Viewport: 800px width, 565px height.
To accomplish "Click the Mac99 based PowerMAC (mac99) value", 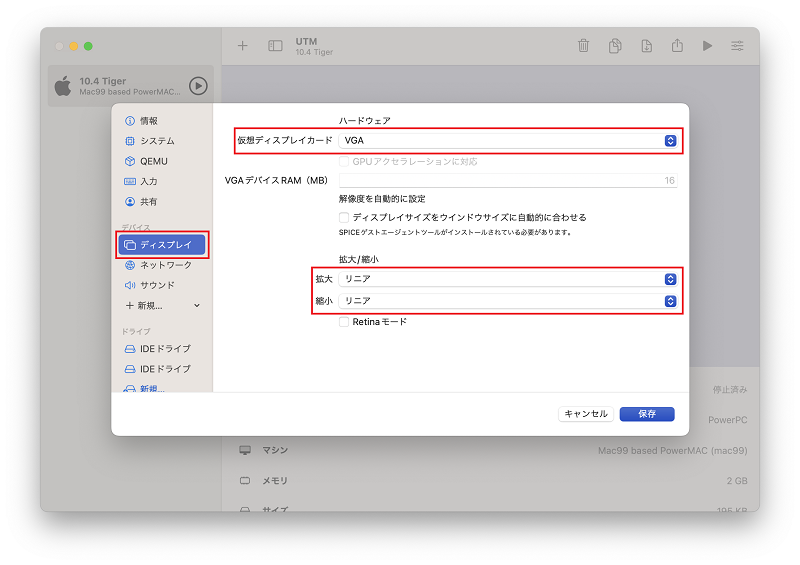I will 672,451.
